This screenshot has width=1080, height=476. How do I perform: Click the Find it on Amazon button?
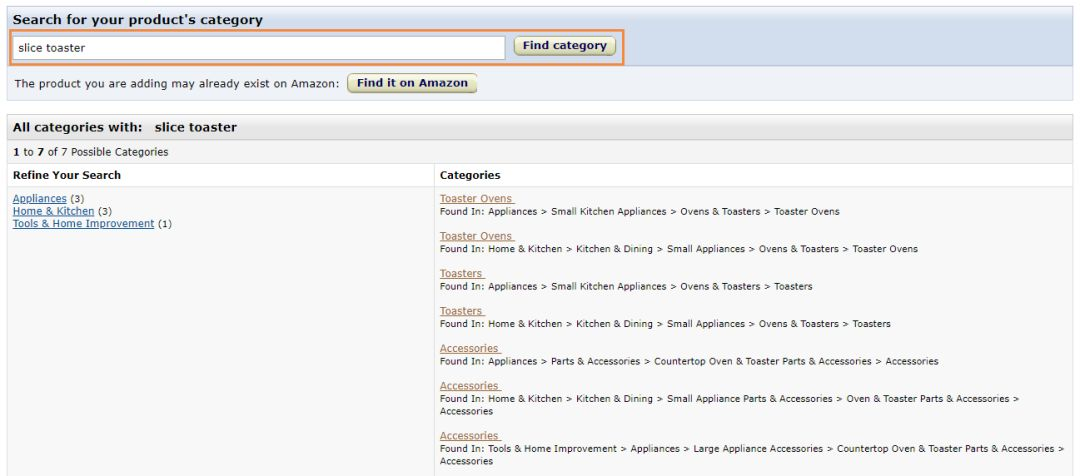coord(412,83)
